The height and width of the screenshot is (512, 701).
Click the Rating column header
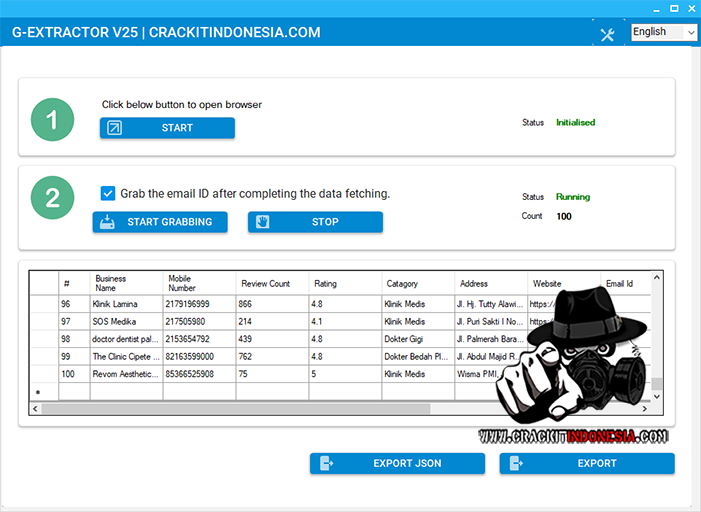344,283
